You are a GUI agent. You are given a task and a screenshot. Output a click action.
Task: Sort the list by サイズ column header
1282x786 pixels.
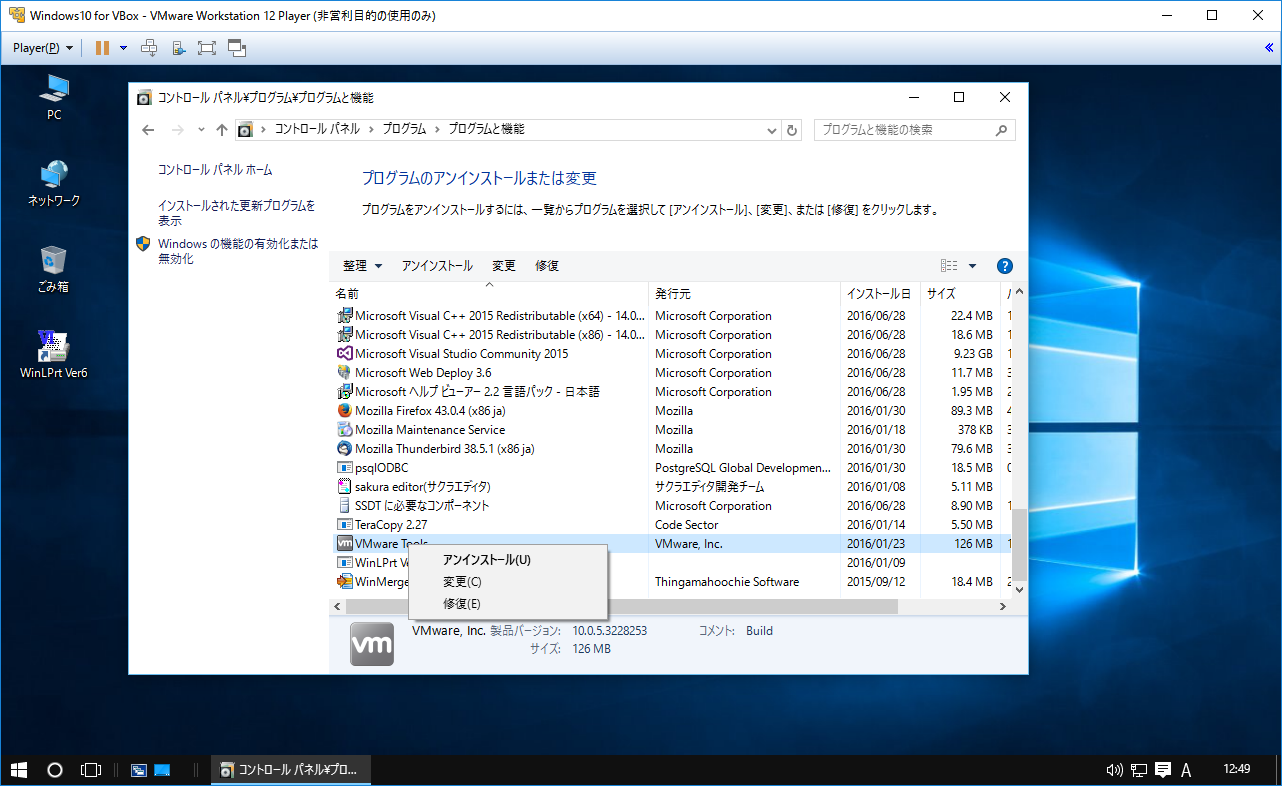(960, 294)
